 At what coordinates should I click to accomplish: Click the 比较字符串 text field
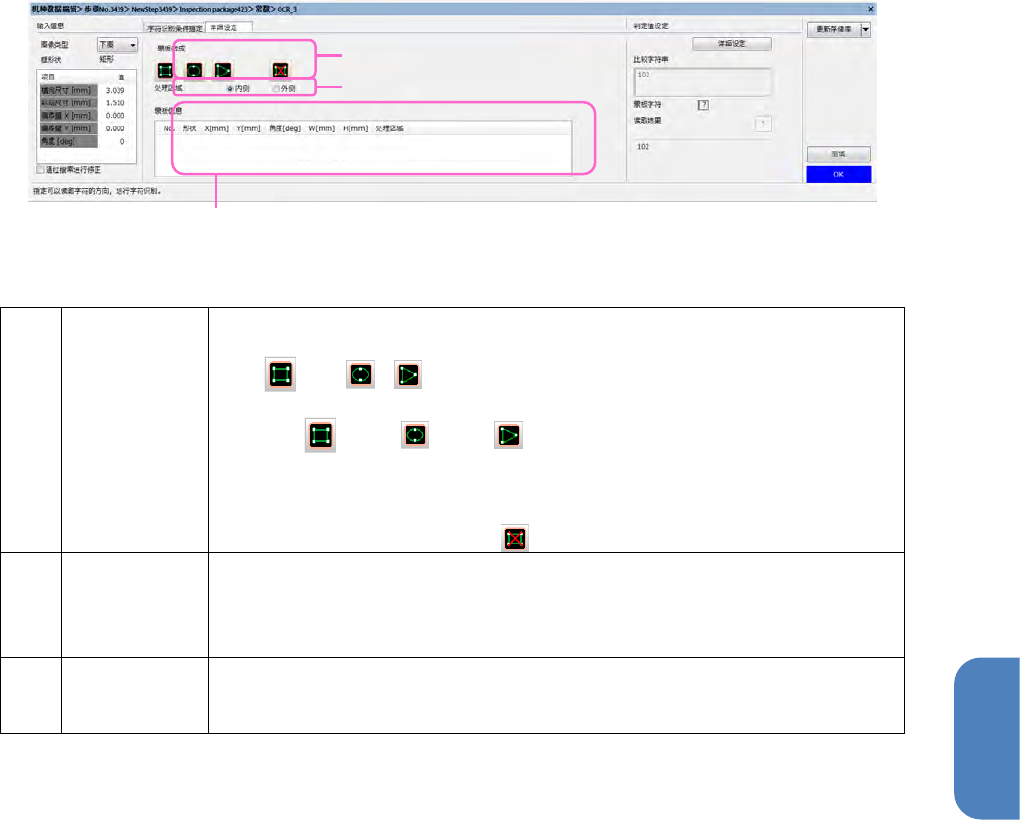tap(703, 82)
